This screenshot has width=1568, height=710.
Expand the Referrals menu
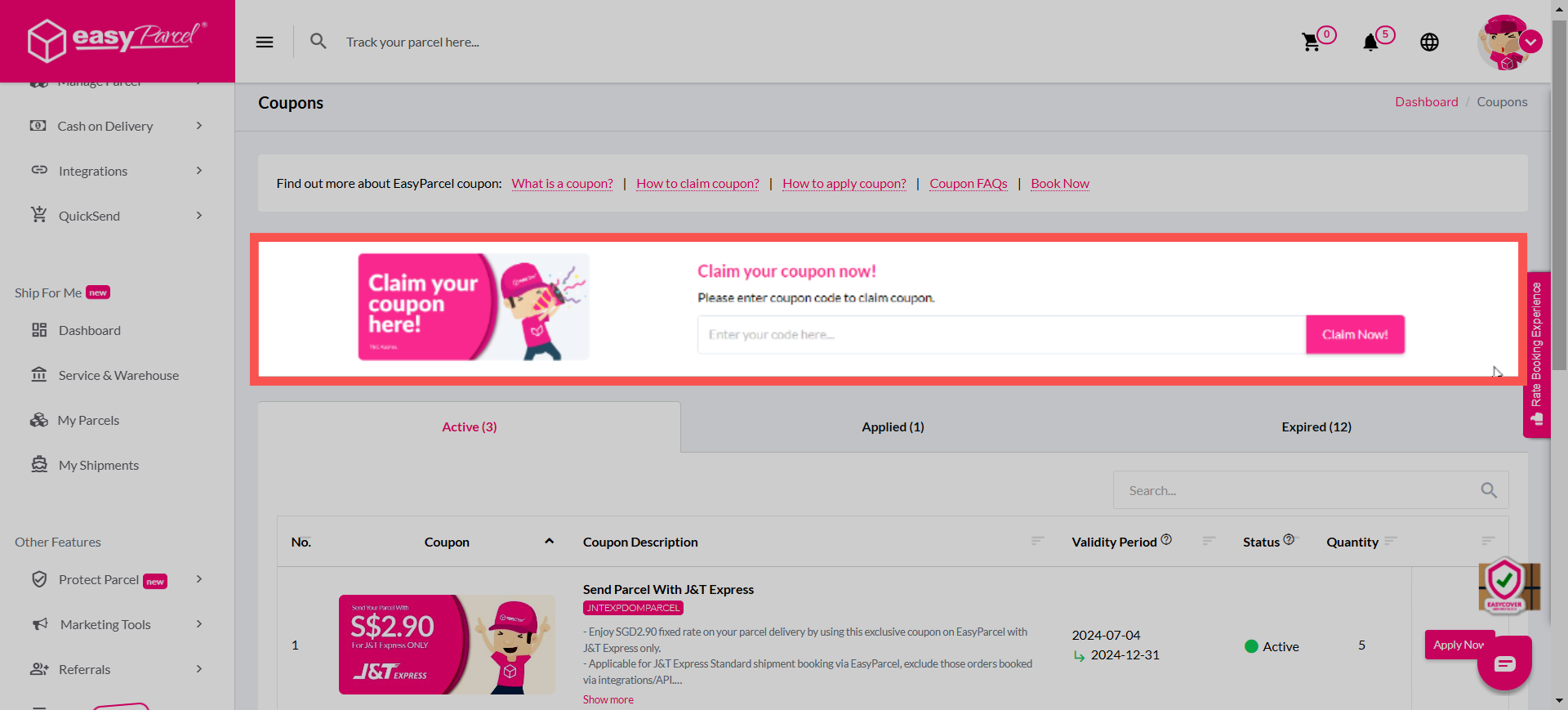point(199,669)
